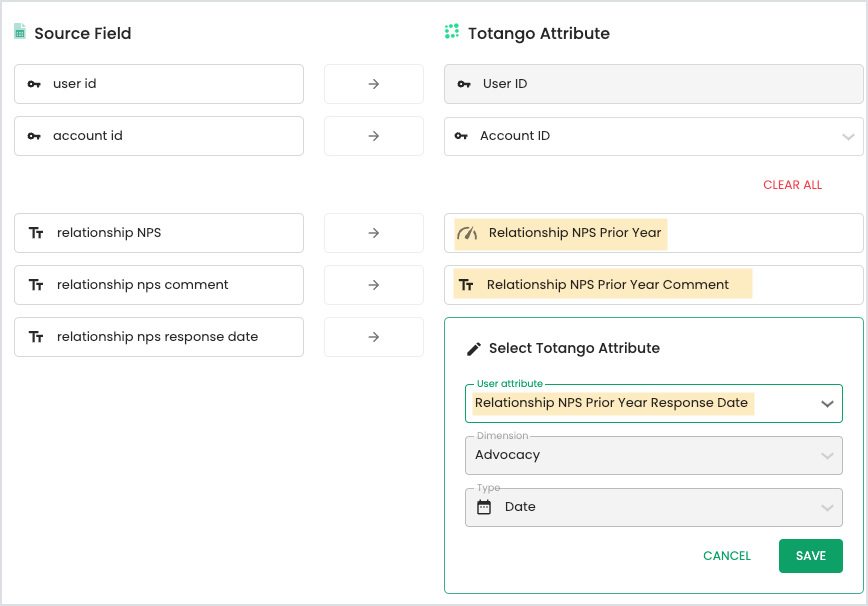Click the text-type icon beside relationship NPS

pos(36,233)
